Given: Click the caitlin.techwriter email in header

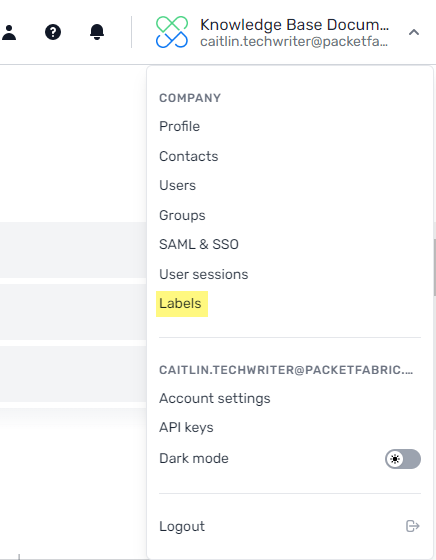Looking at the screenshot, I should pos(294,42).
